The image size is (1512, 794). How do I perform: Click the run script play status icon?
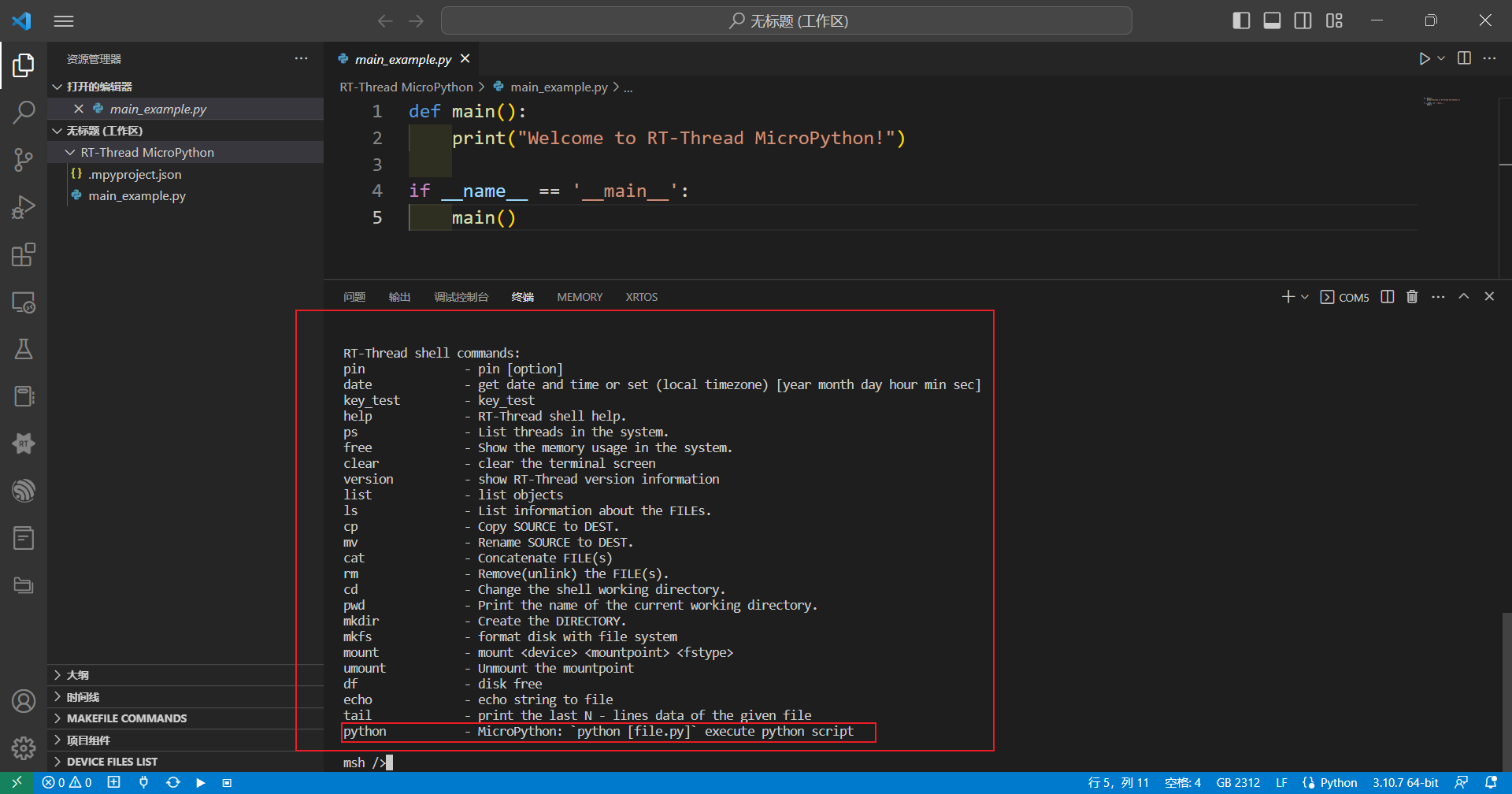pyautogui.click(x=201, y=782)
